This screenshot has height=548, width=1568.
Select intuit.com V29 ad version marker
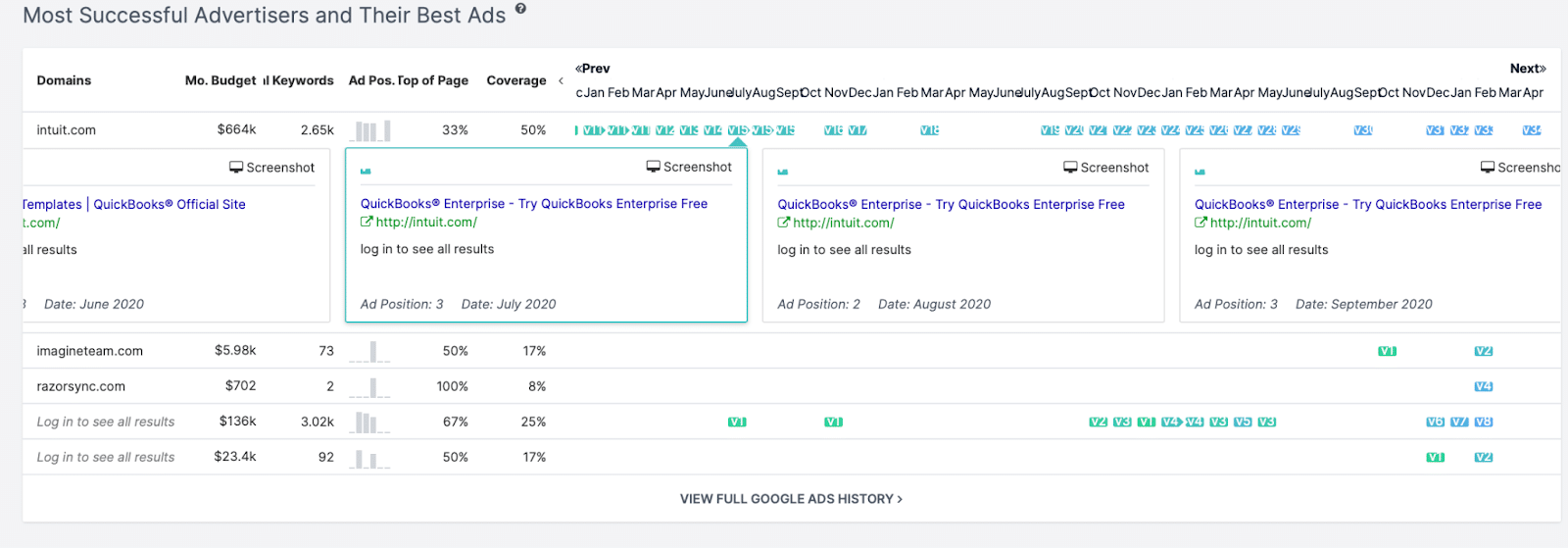click(x=1291, y=130)
